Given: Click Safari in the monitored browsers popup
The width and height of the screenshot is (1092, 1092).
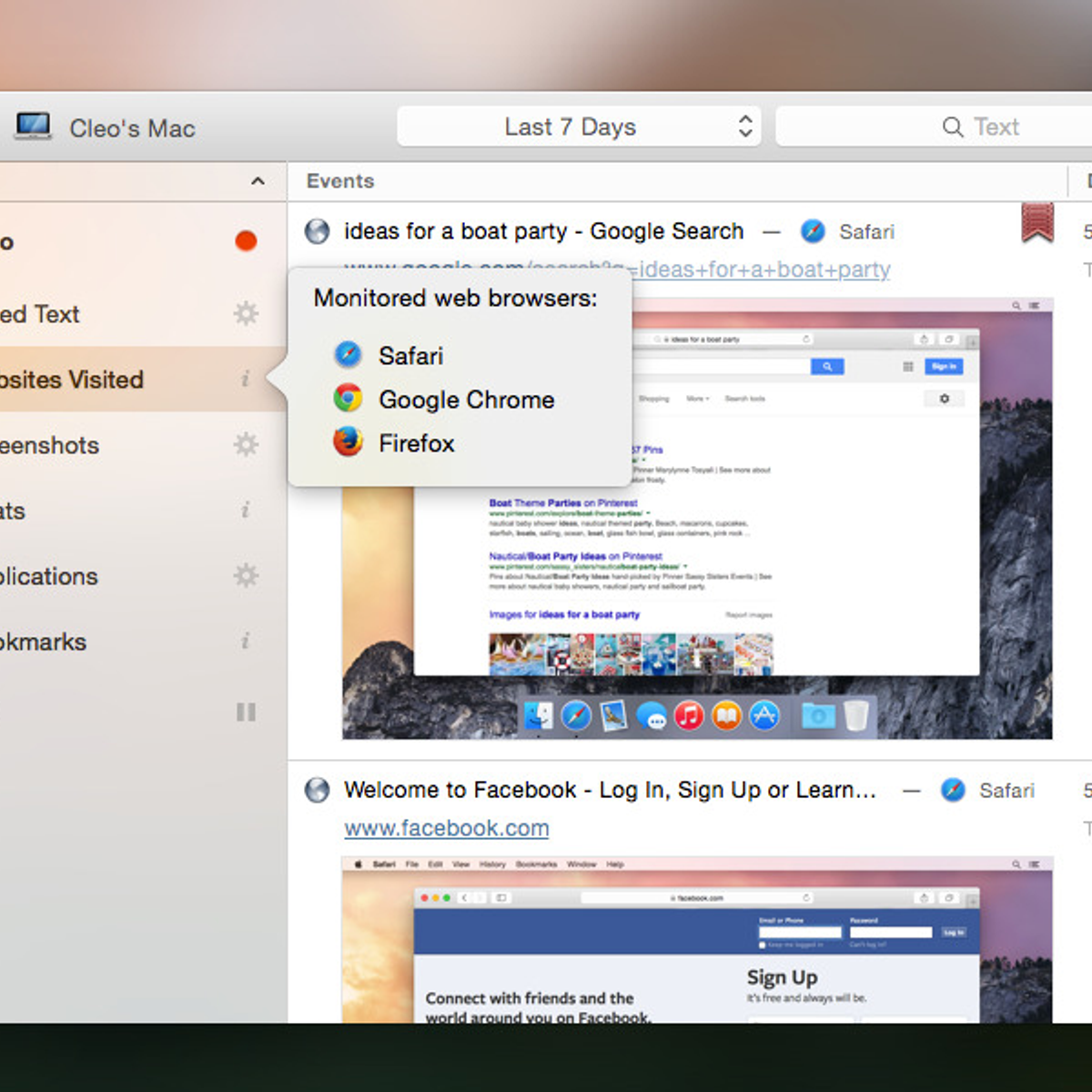Looking at the screenshot, I should [x=410, y=355].
